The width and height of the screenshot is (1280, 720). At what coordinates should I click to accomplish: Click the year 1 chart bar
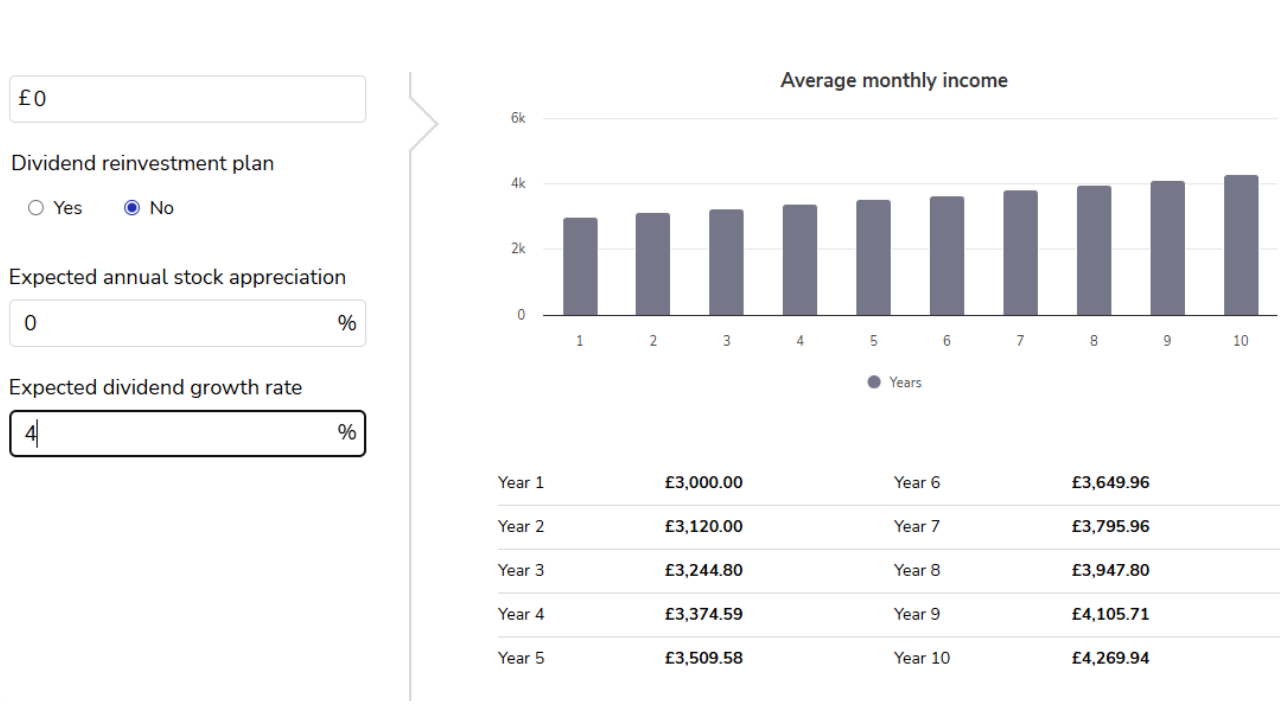580,267
